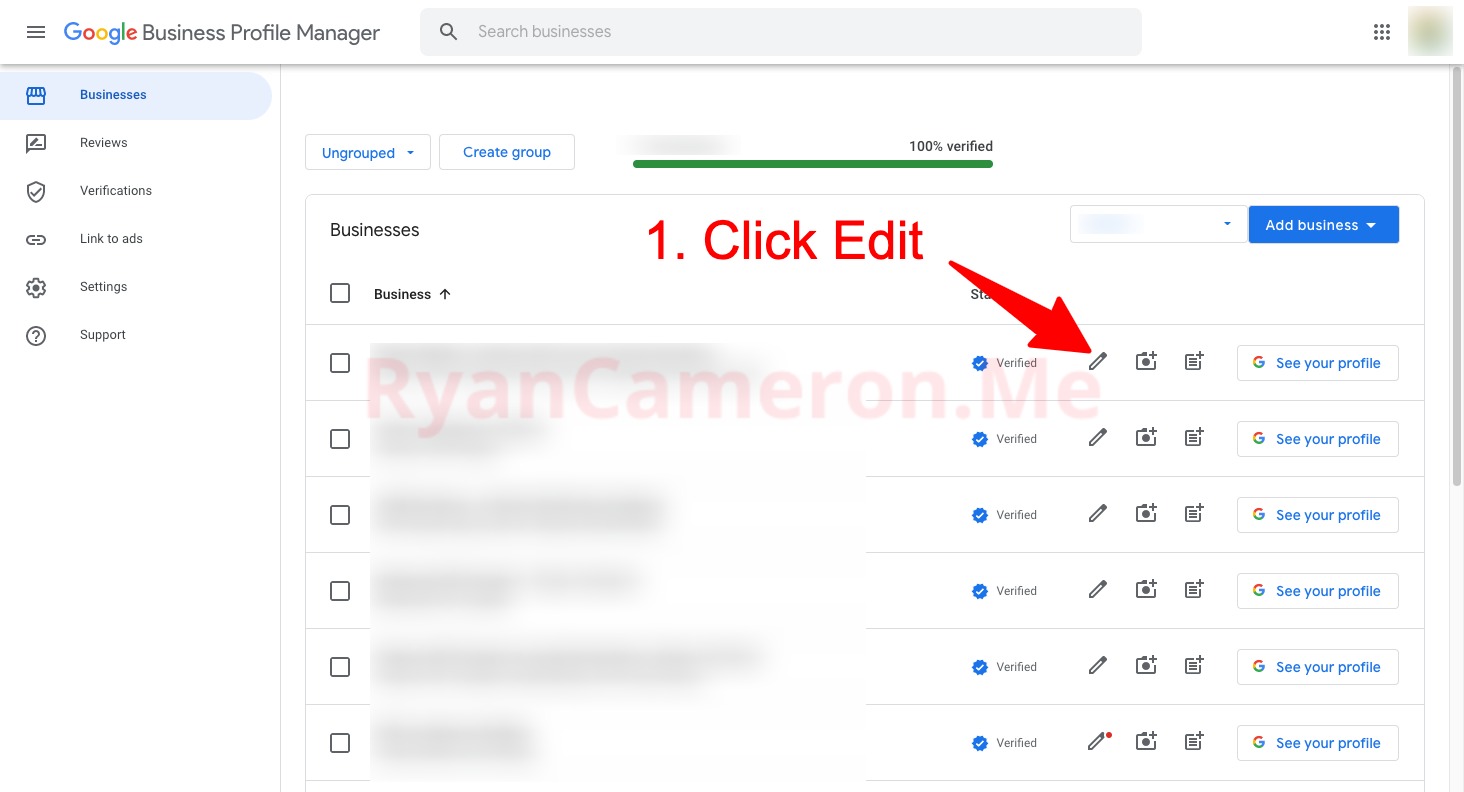Click the create post icon in fourth business row
This screenshot has height=792, width=1464.
[1194, 590]
